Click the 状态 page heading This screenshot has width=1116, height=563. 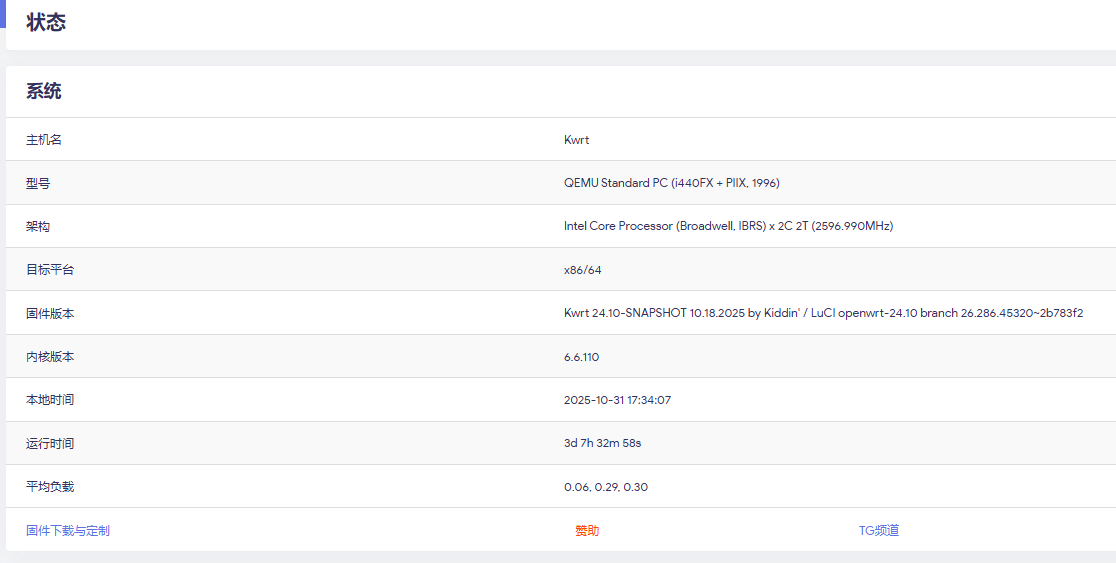point(46,22)
